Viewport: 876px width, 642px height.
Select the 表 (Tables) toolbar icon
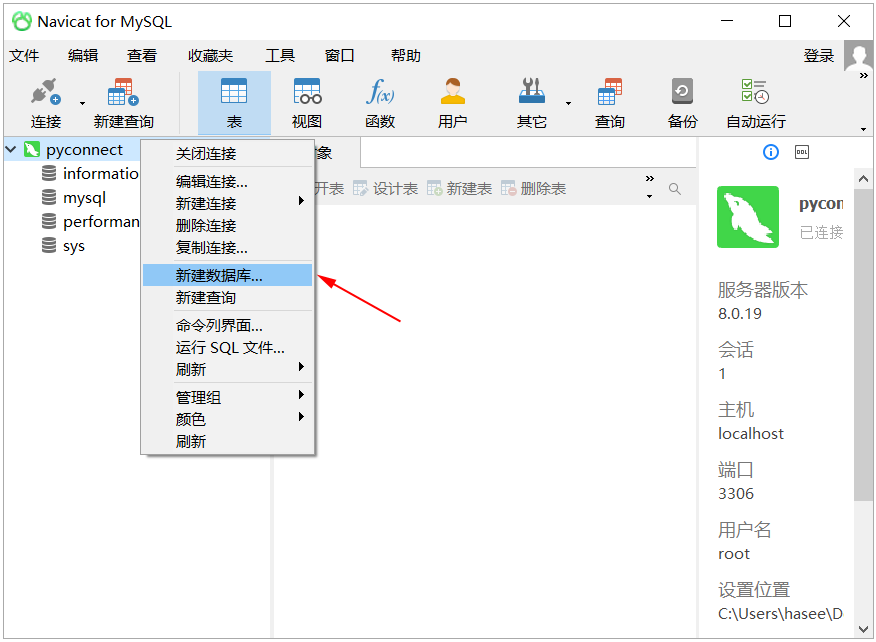234,103
